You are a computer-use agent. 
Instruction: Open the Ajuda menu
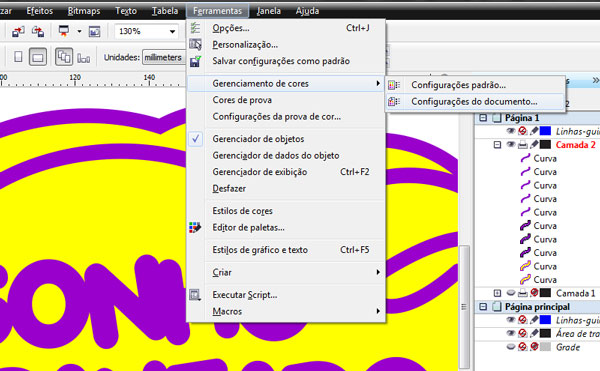(307, 11)
